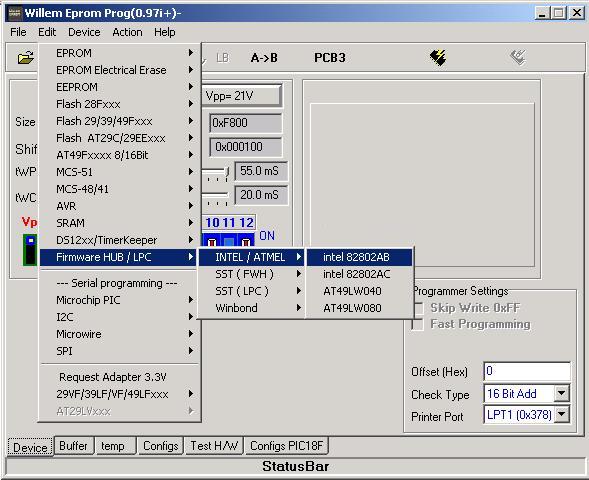Open the Help menu
Screen dimensions: 589x480
pyautogui.click(x=165, y=32)
